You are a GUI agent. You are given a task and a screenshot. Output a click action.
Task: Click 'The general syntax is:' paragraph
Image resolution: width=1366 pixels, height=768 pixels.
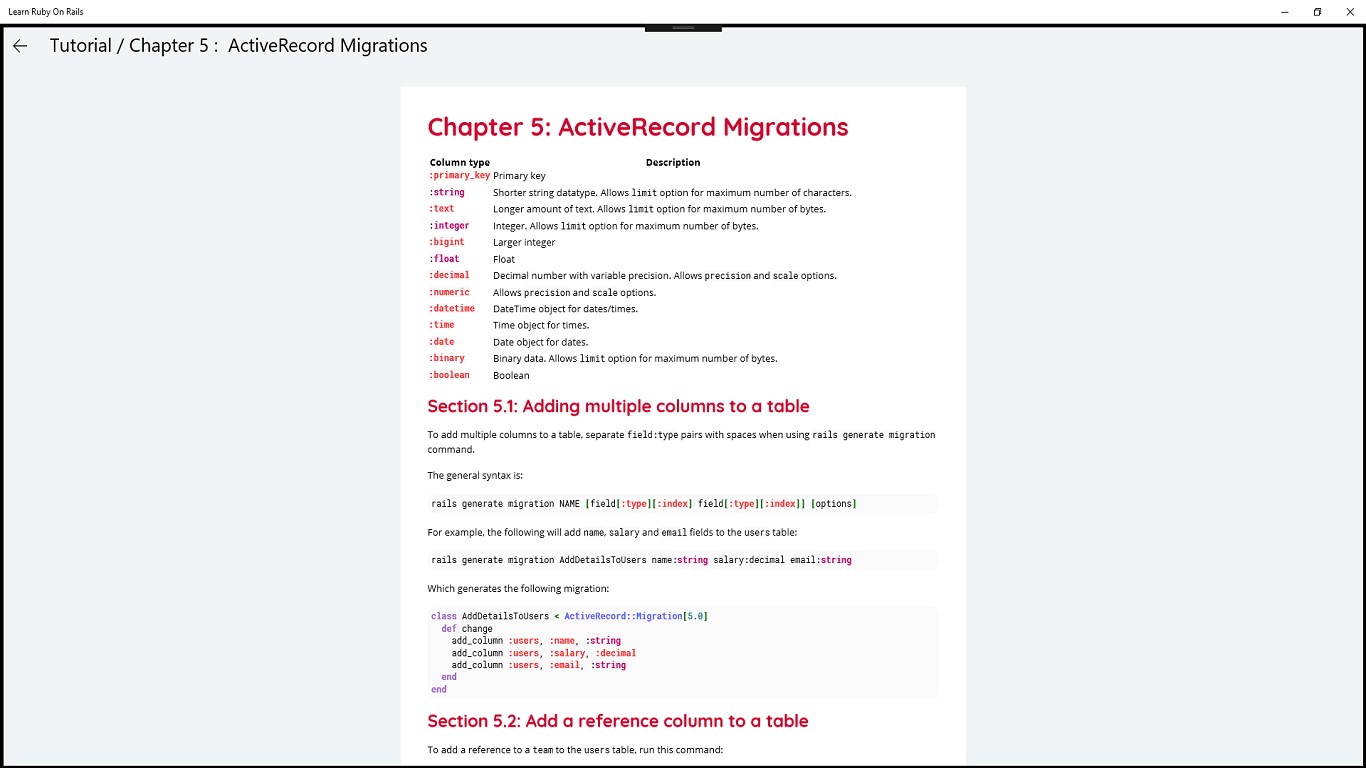point(475,476)
